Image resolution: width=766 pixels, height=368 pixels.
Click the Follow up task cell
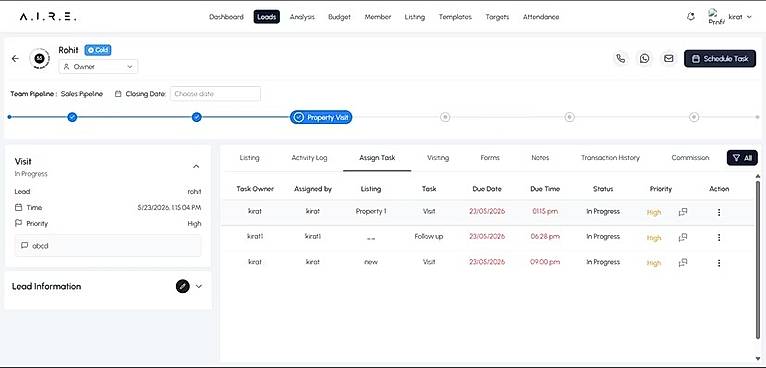(429, 237)
